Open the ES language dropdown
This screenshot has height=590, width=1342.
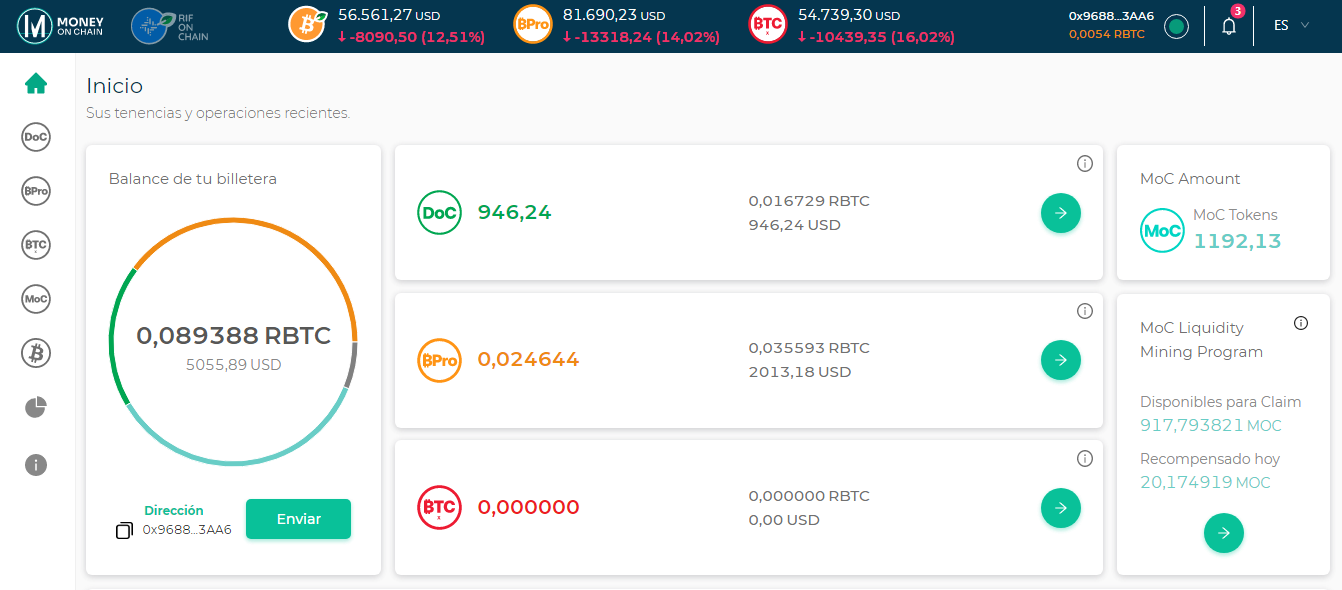pyautogui.click(x=1292, y=26)
